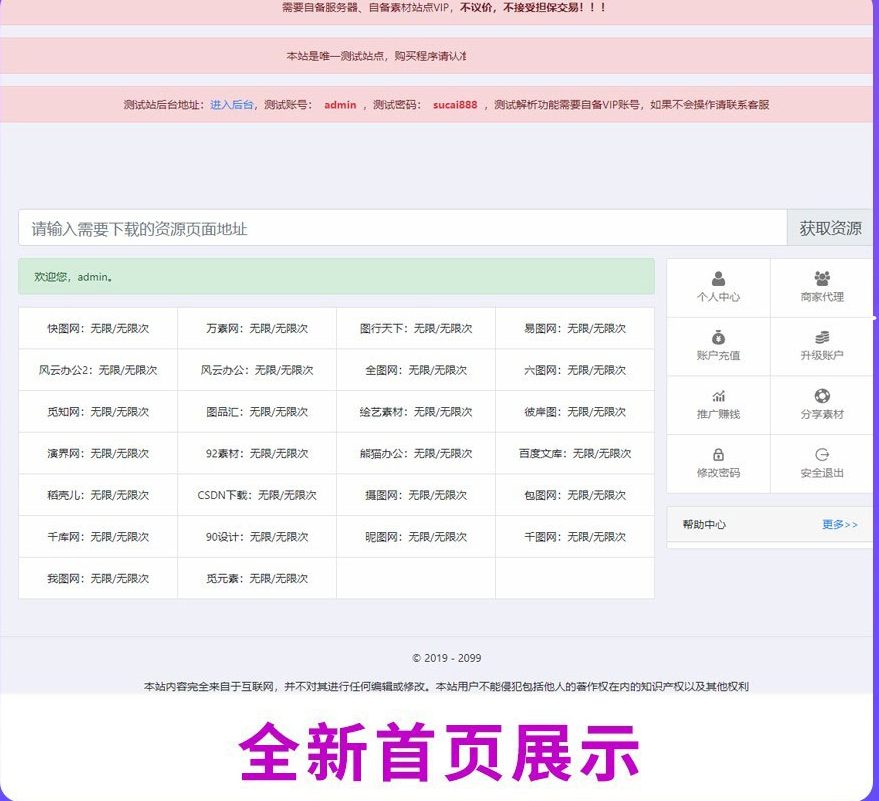Click the 个人中心 person icon
Image resolution: width=879 pixels, height=801 pixels.
tap(718, 279)
